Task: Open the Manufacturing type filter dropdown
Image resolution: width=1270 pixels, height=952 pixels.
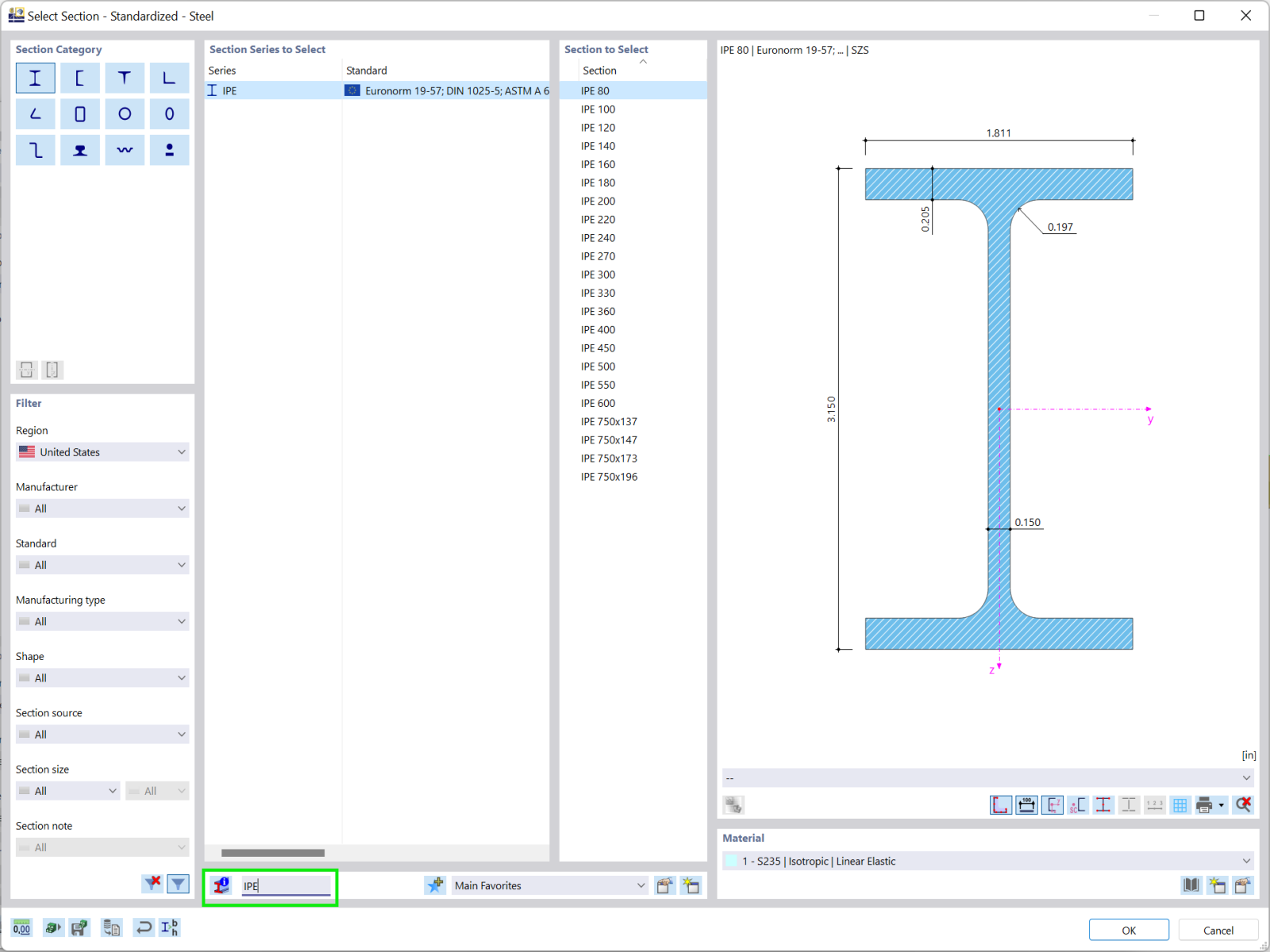Action: (102, 621)
